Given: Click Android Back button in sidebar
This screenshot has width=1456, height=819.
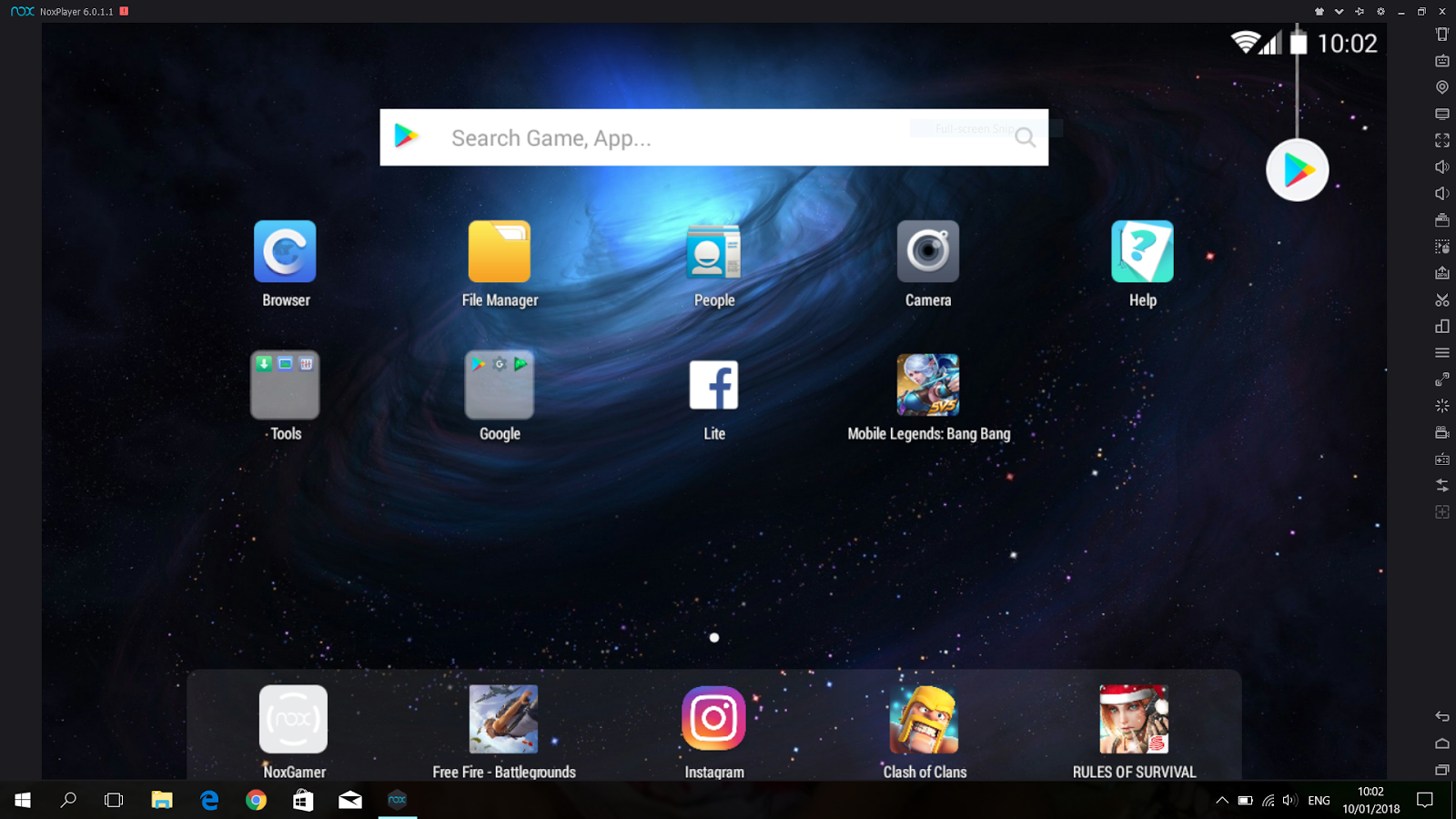Looking at the screenshot, I should point(1442,717).
